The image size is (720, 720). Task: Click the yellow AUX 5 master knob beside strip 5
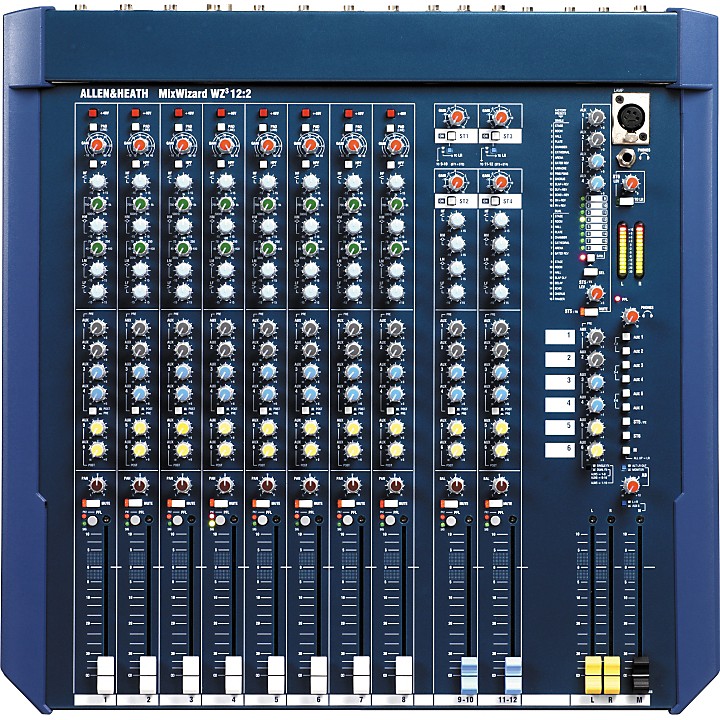[x=596, y=427]
